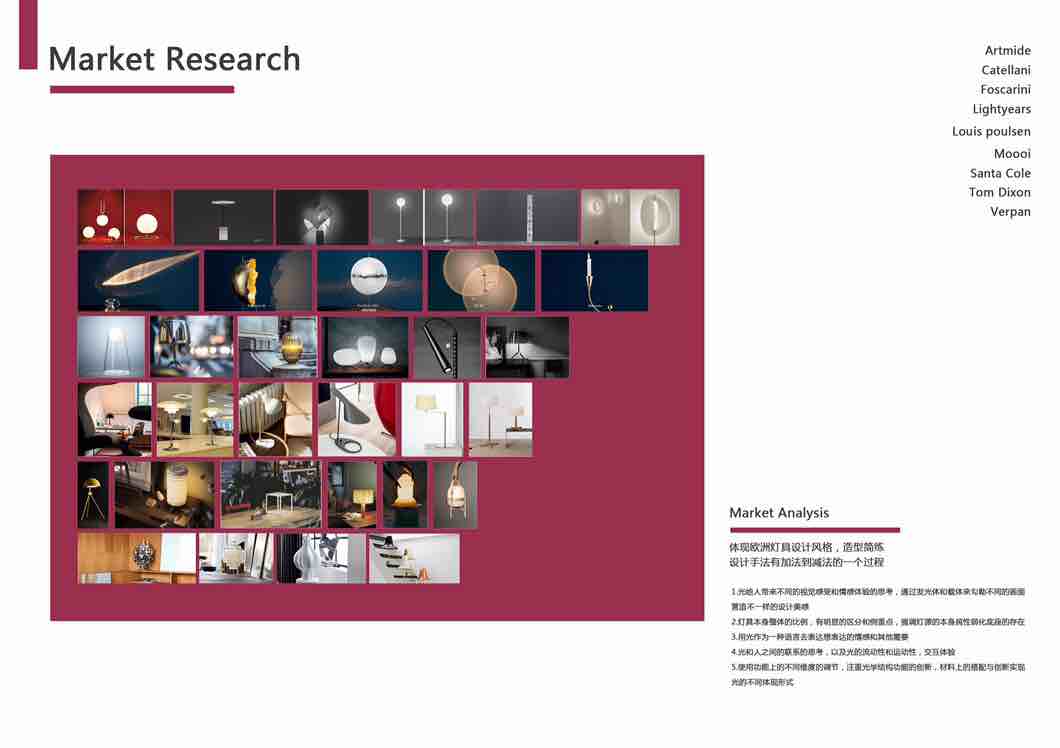Select the "Verpan" brand text
1060x748 pixels.
[1010, 212]
